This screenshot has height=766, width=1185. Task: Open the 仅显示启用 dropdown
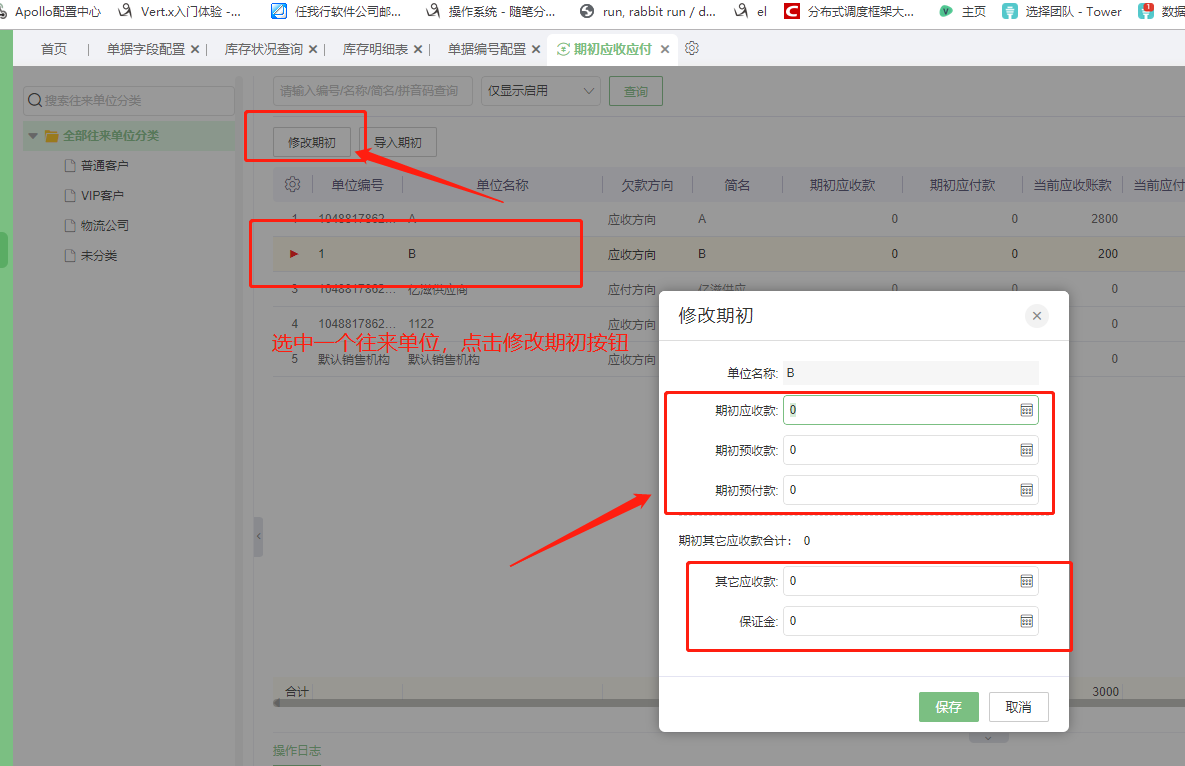point(541,91)
